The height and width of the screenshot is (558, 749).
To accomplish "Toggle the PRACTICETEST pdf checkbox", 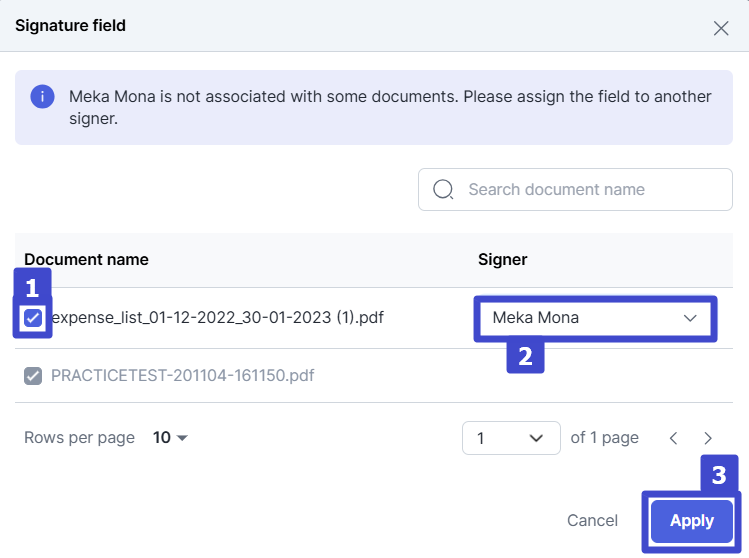I will pos(33,376).
